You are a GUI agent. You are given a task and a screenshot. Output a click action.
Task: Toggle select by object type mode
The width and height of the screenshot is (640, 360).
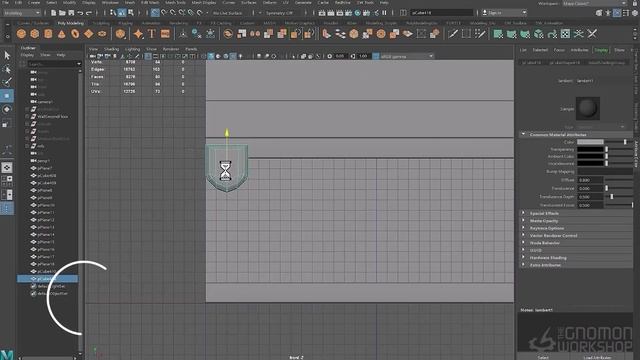tap(122, 13)
